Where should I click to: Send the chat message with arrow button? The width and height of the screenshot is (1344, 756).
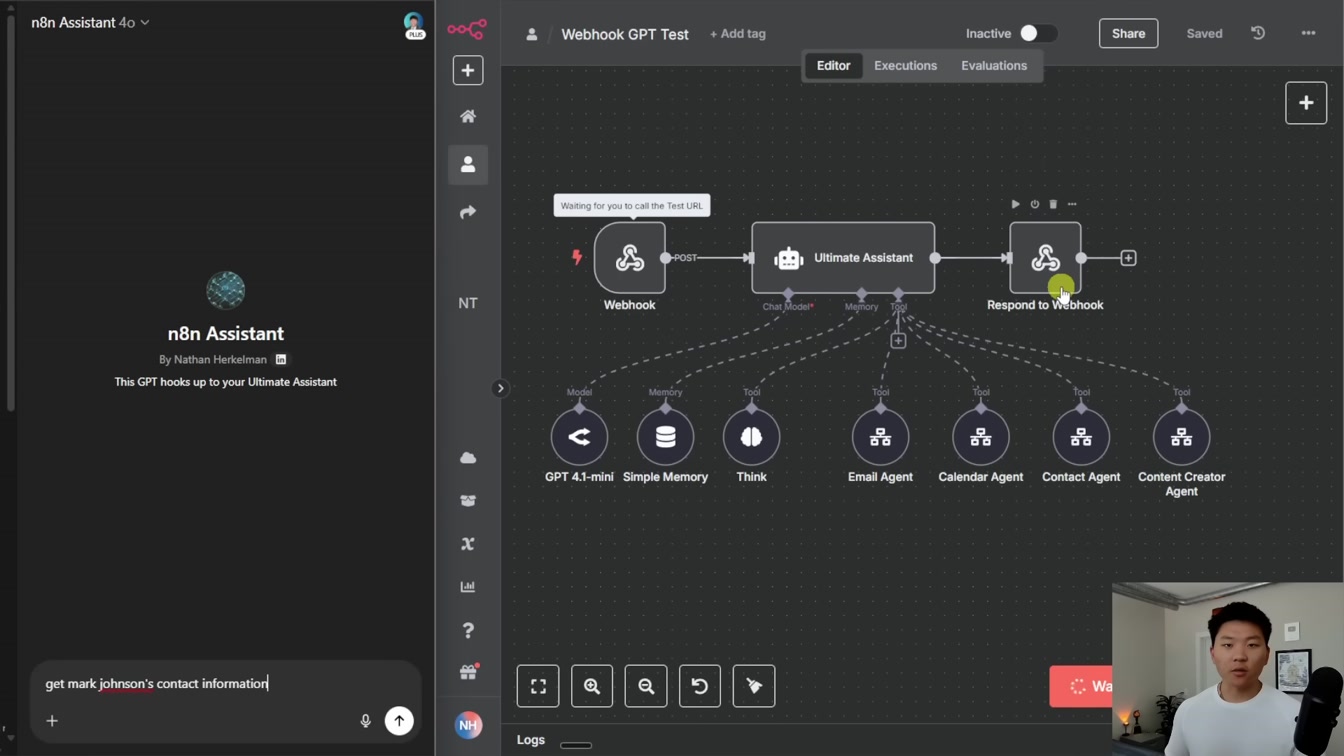click(399, 721)
